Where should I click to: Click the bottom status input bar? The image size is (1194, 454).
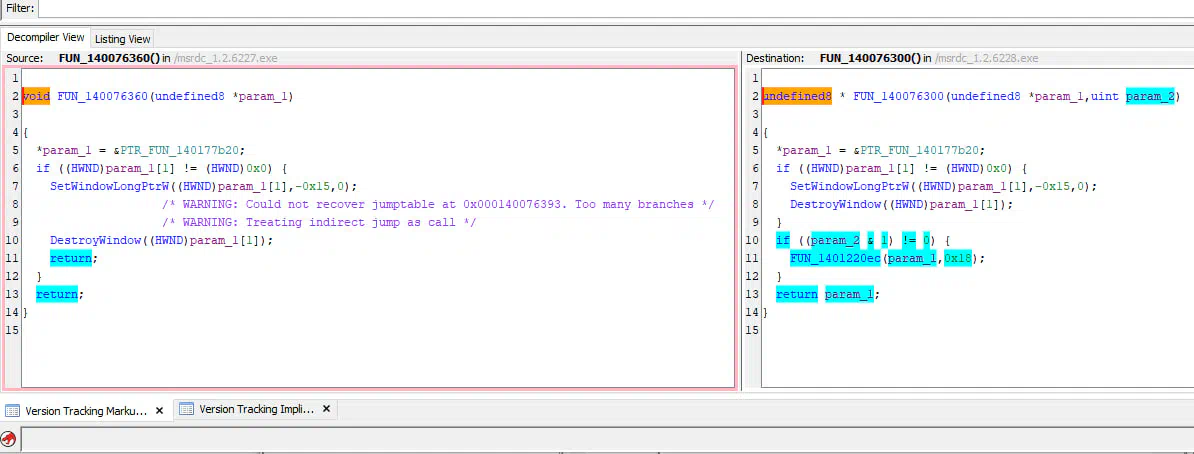pos(606,440)
